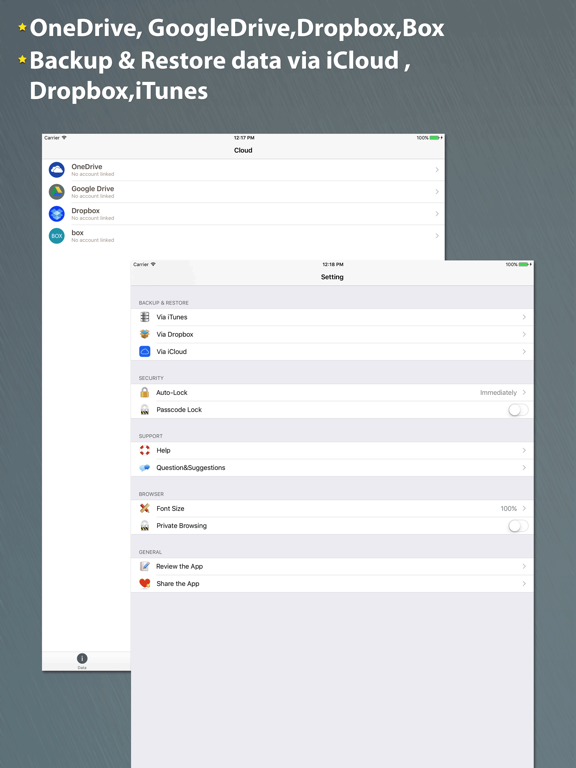The height and width of the screenshot is (768, 576).
Task: Click the 12:17 PM clock in Cloud
Action: click(x=244, y=138)
